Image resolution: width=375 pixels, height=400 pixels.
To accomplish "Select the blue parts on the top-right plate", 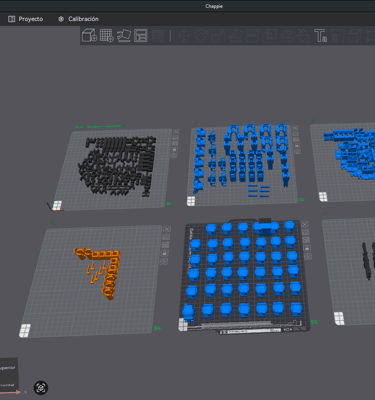I will pos(350,153).
